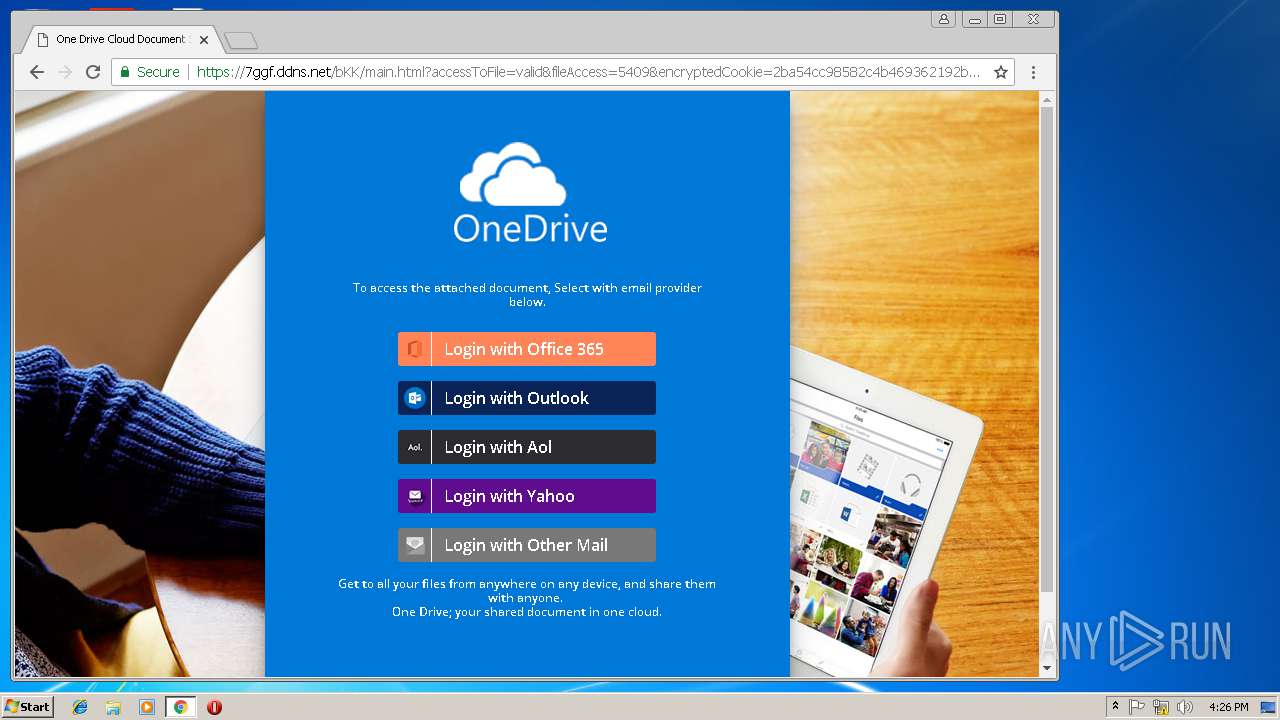This screenshot has width=1280, height=720.
Task: Click the 4:26 PM clock
Action: click(x=1228, y=707)
